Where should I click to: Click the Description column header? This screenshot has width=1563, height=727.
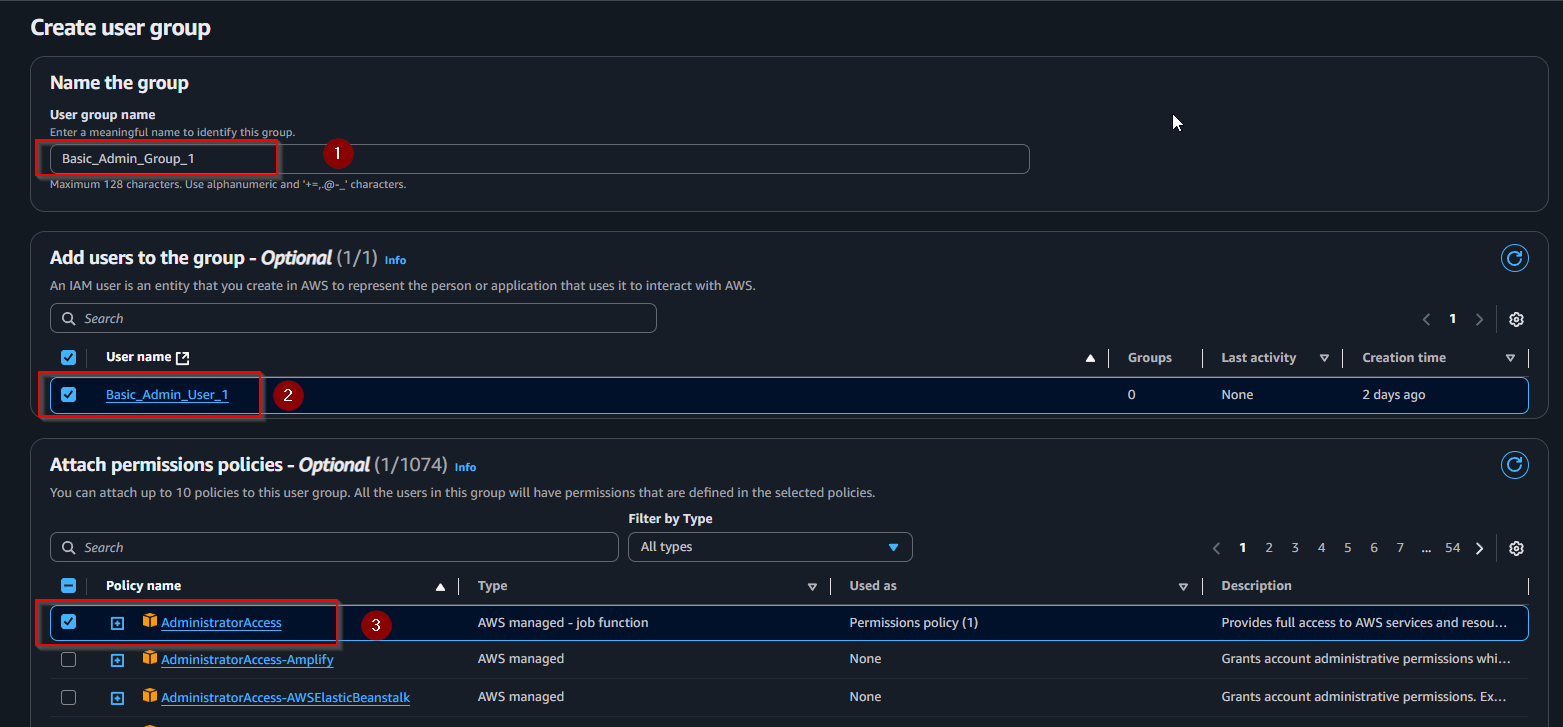(x=1257, y=586)
